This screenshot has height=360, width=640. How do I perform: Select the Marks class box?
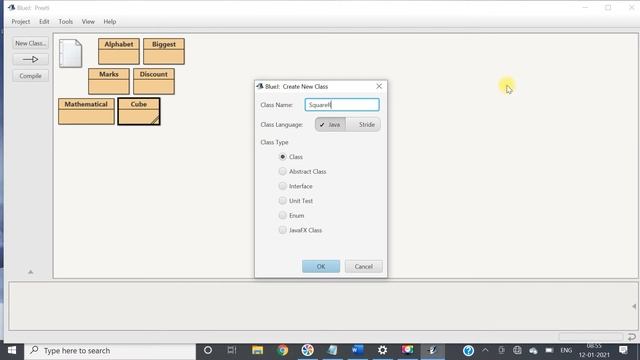pyautogui.click(x=109, y=81)
